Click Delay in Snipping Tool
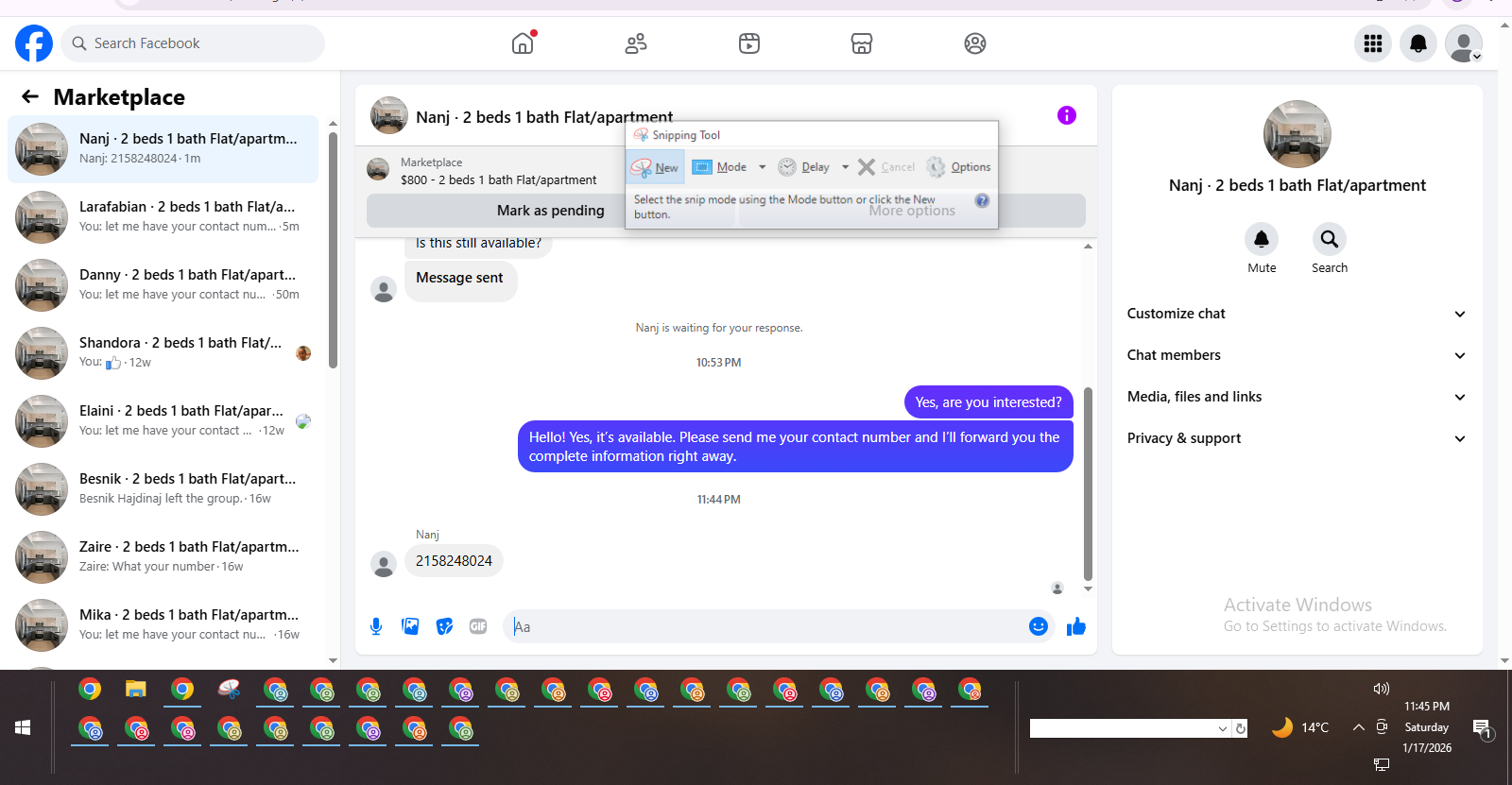Viewport: 1512px width, 785px height. [x=804, y=167]
